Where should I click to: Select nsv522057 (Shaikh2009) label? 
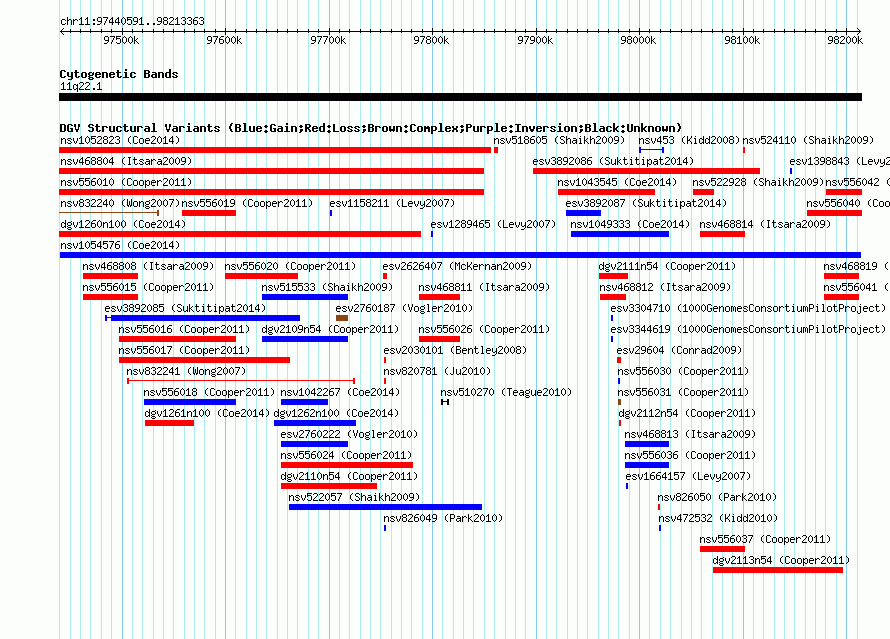pyautogui.click(x=354, y=497)
